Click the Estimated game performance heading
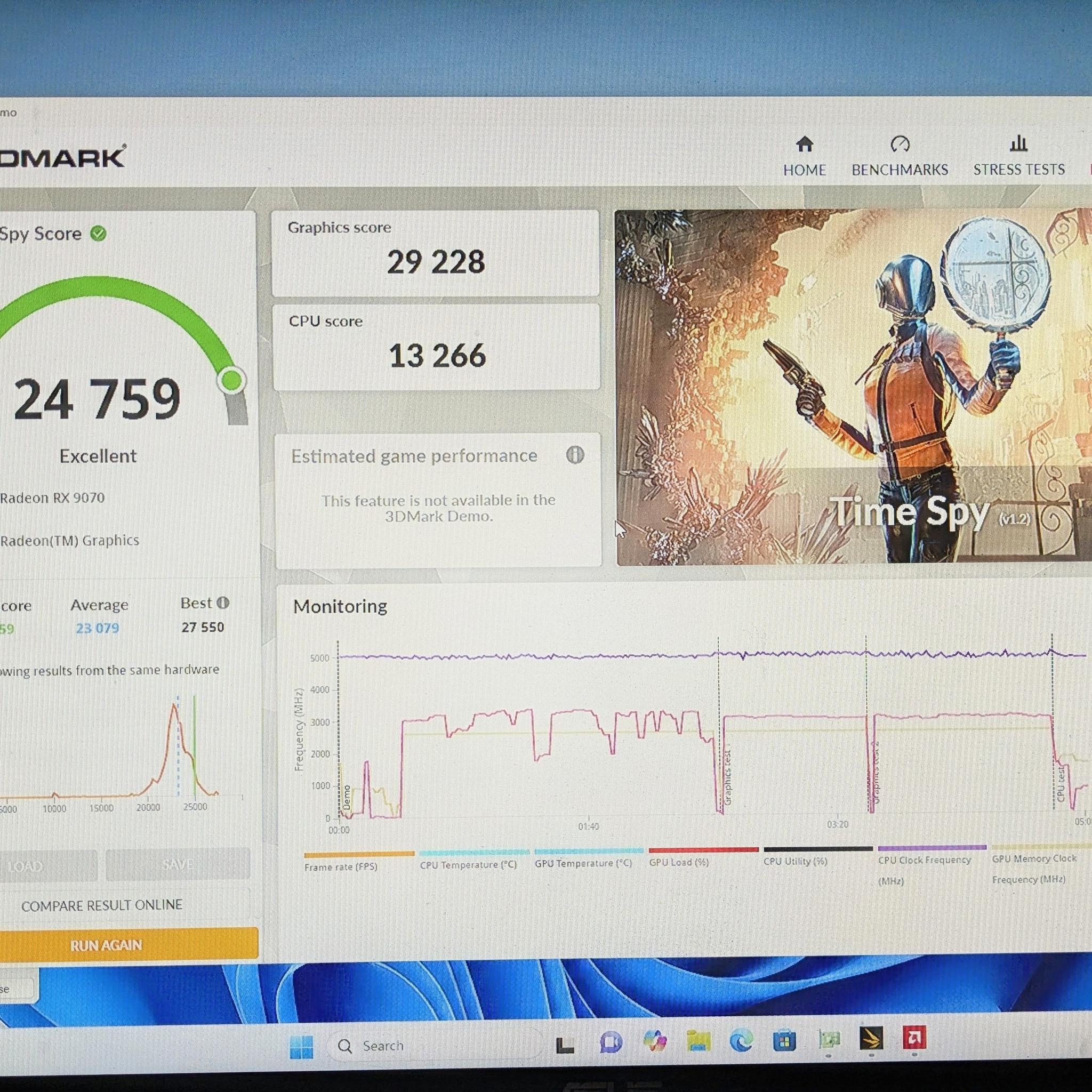 pos(414,455)
